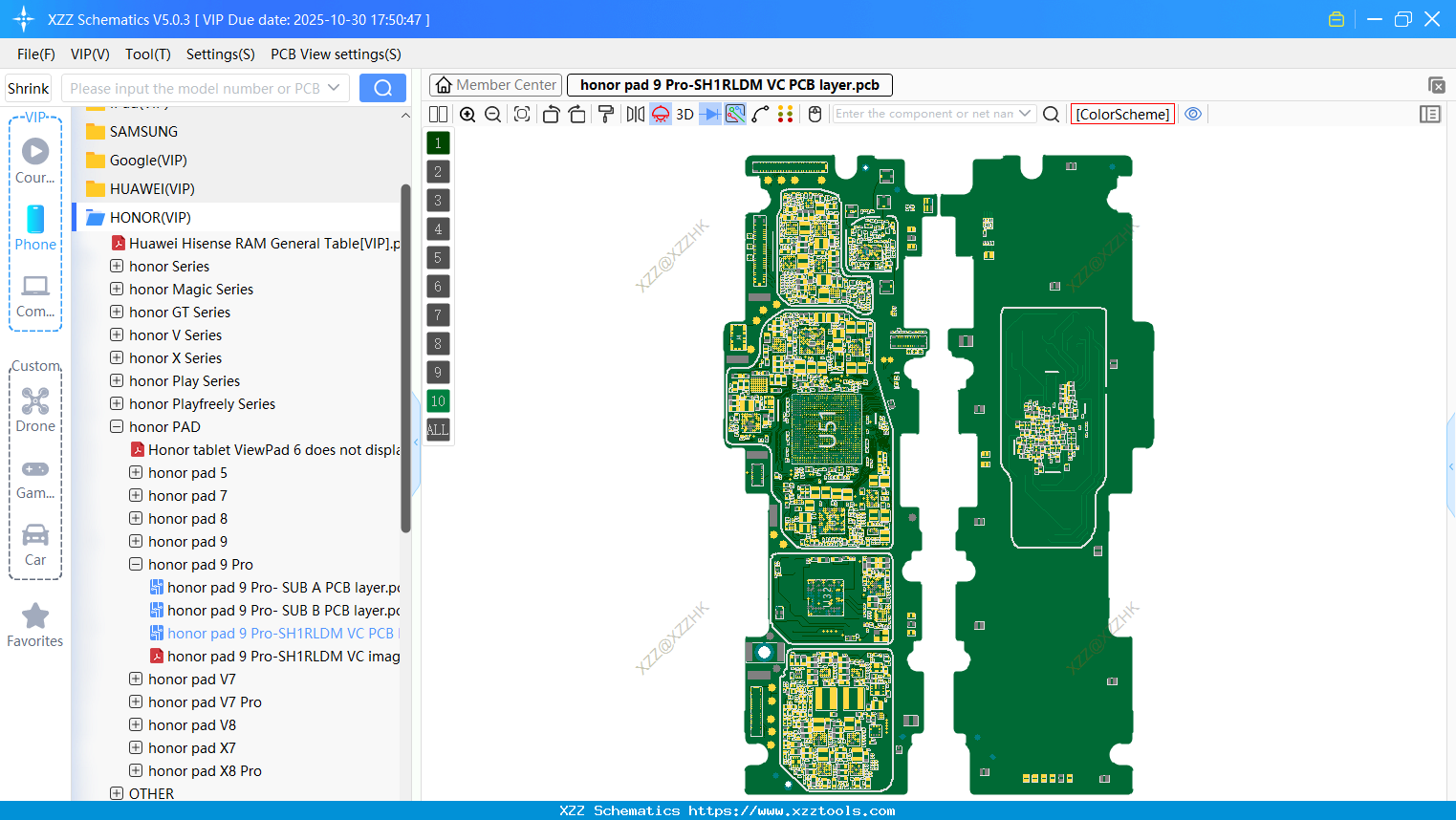Toggle the eye visibility icon in the toolbar
The width and height of the screenshot is (1456, 820).
click(x=1193, y=114)
